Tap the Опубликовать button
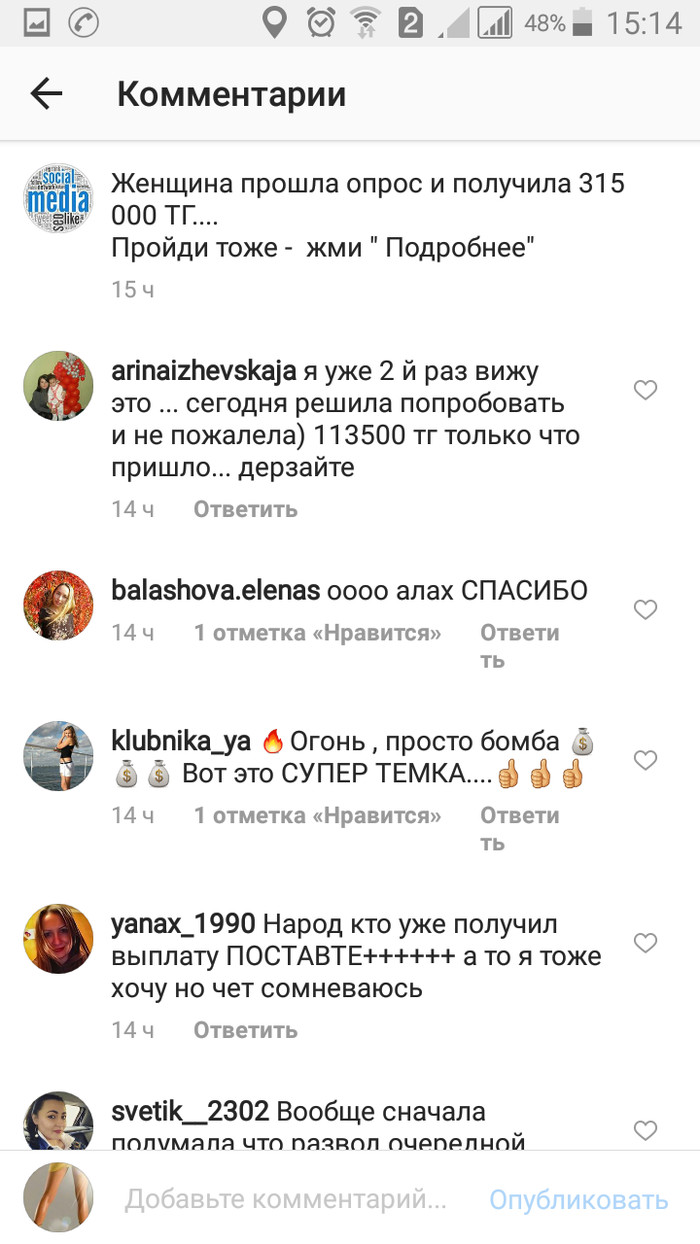This screenshot has height=1244, width=700. point(578,1199)
